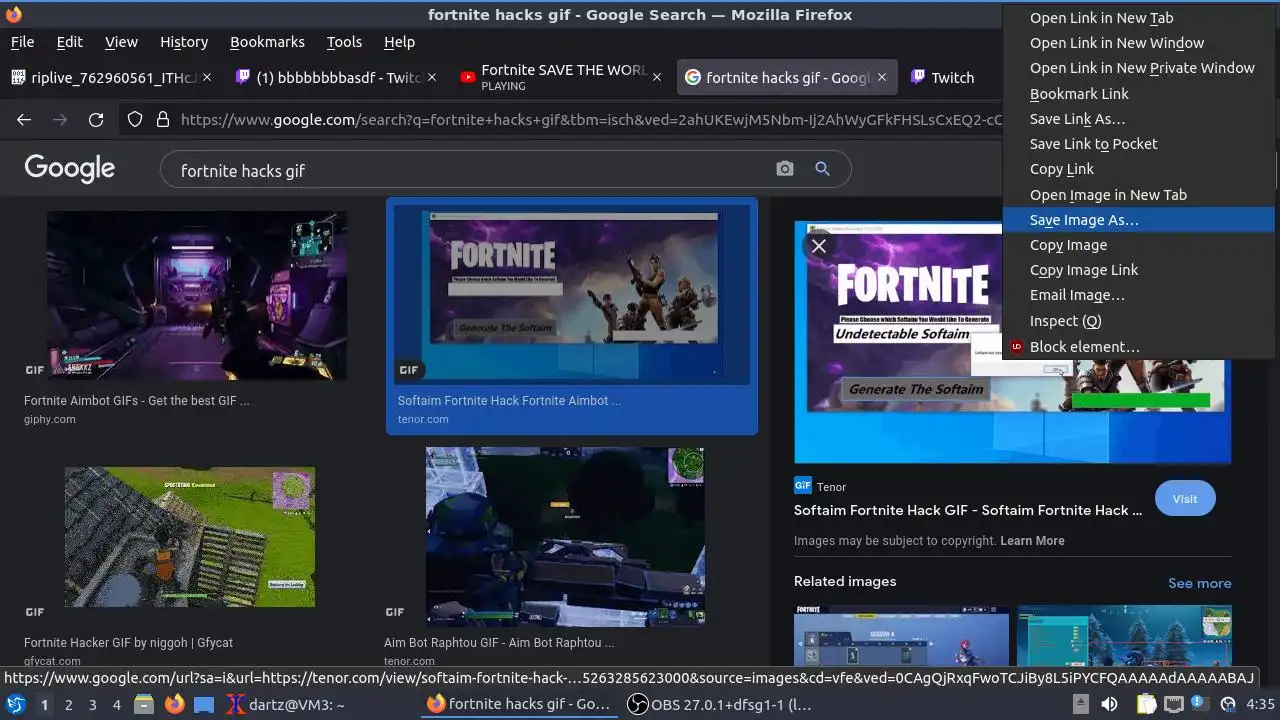Switch to workspace 4
The width and height of the screenshot is (1280, 720).
point(116,705)
